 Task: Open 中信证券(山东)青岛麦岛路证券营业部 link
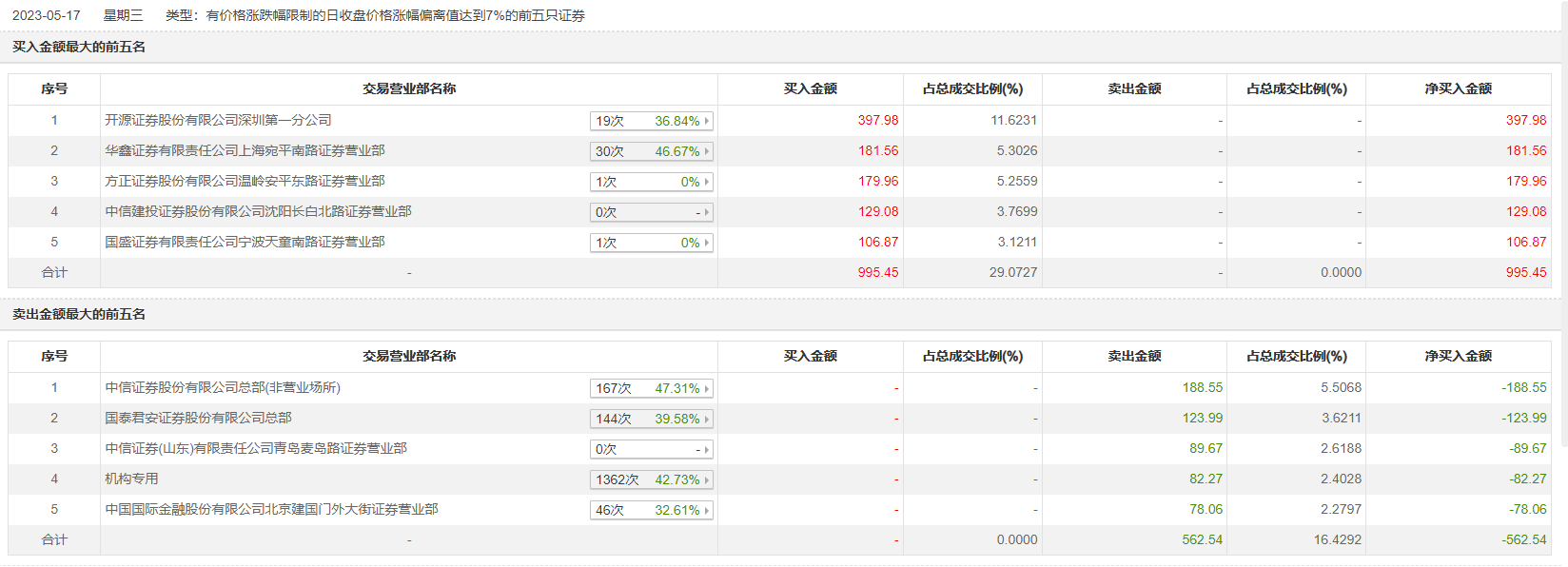pos(256,448)
